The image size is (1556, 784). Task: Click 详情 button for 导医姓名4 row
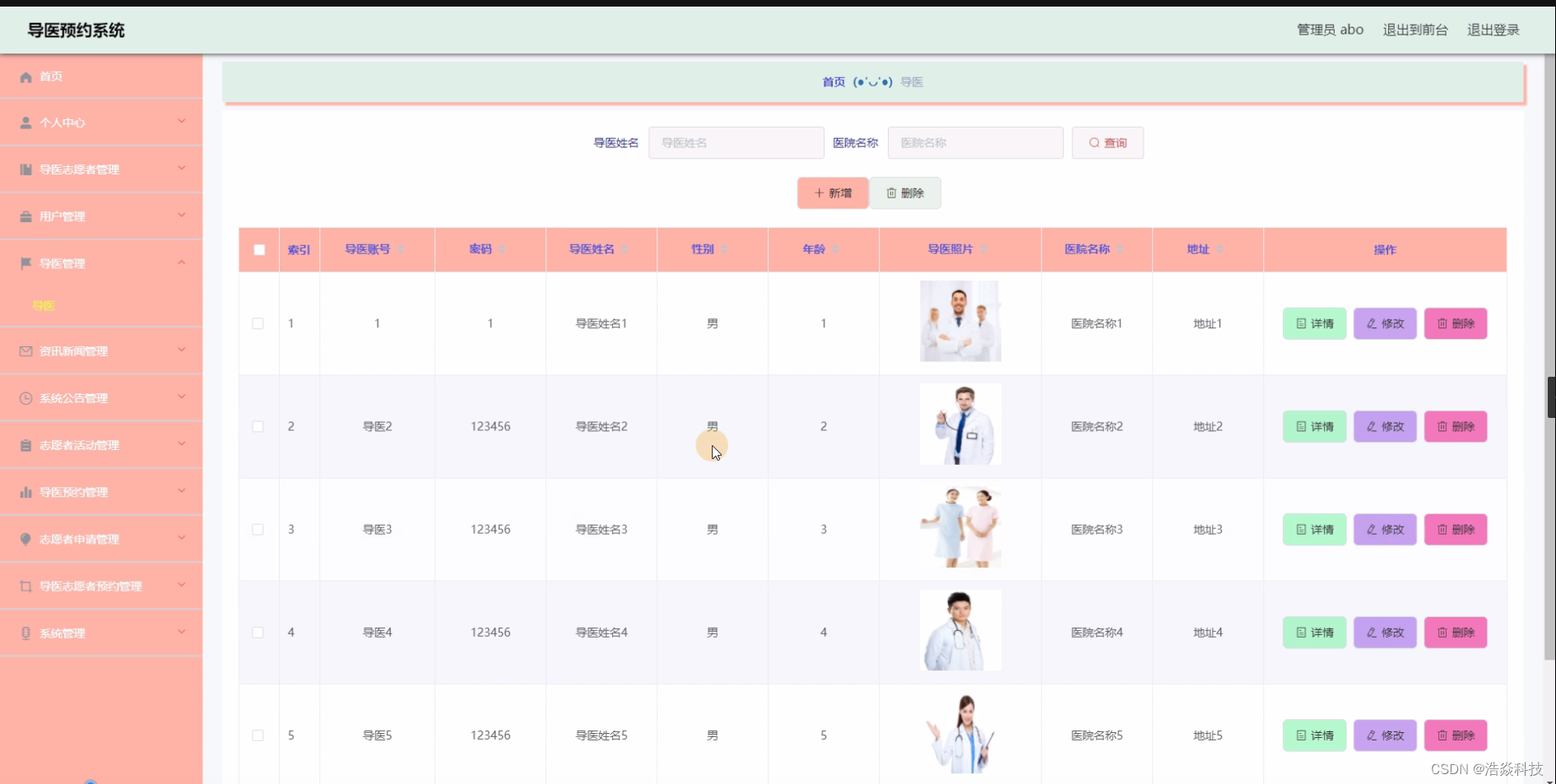(x=1314, y=632)
